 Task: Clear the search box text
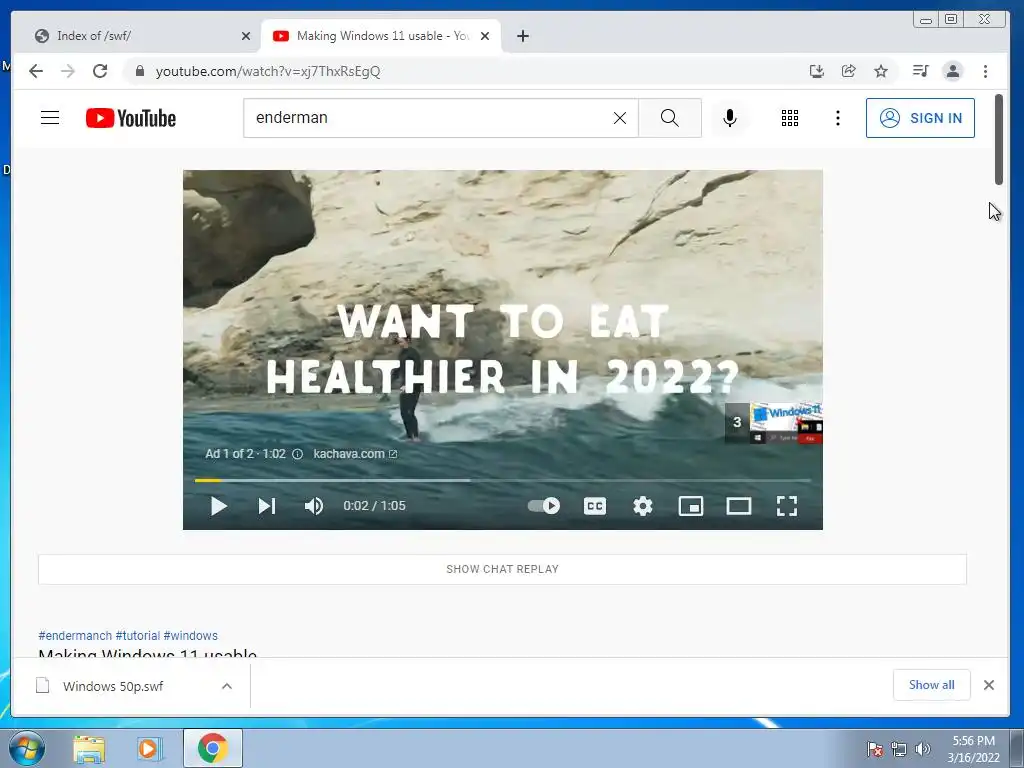click(x=620, y=118)
